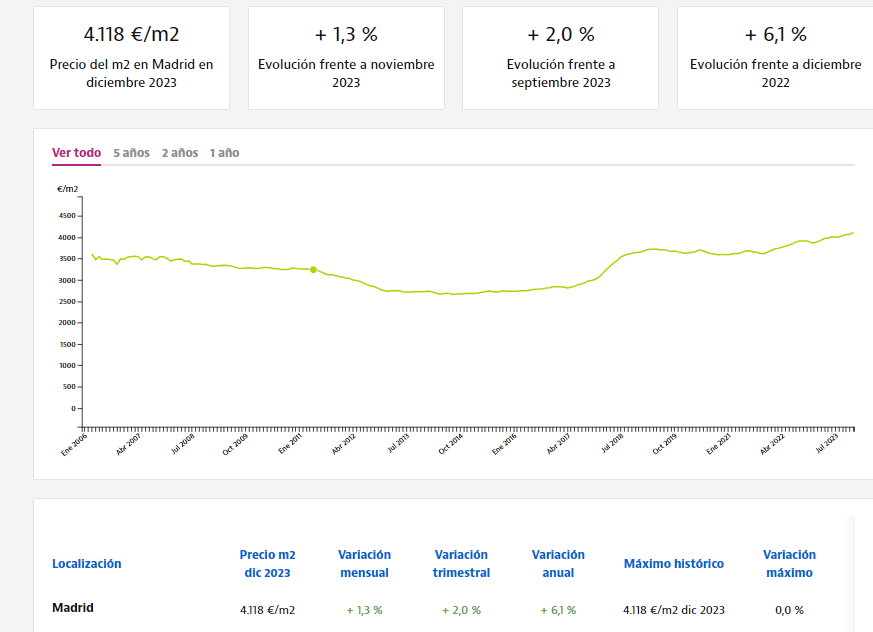Screen dimensions: 873x632
Task: Click the "Ene 2006" x-axis label
Action: pos(73,444)
